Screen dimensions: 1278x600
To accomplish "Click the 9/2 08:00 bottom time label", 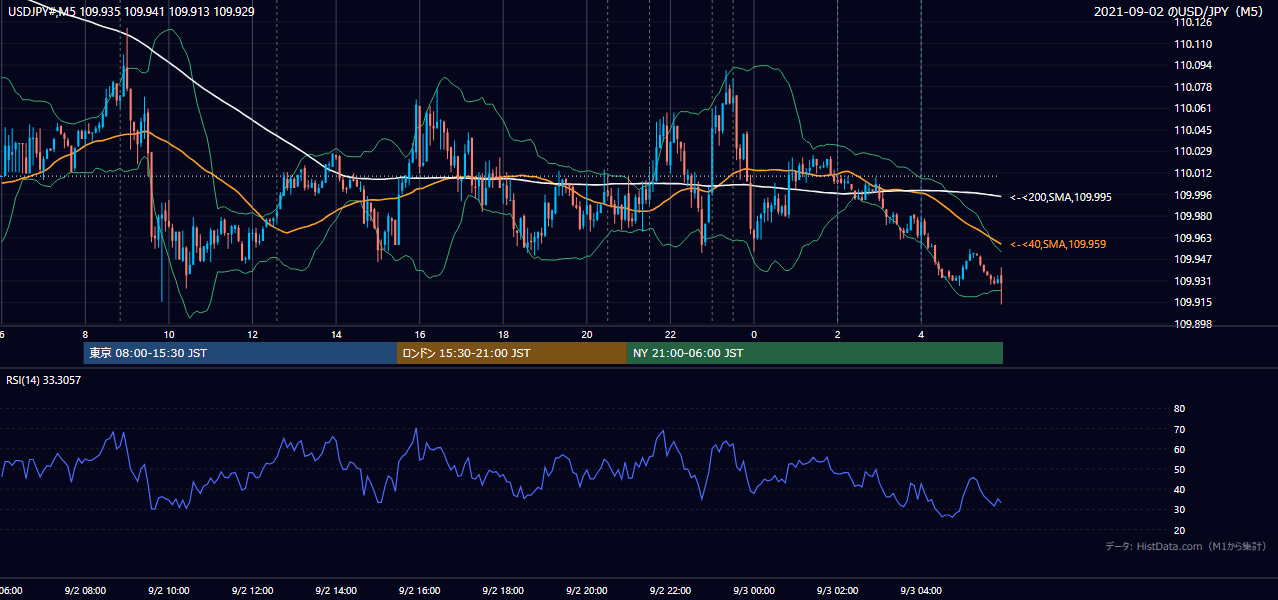I will pyautogui.click(x=85, y=591).
